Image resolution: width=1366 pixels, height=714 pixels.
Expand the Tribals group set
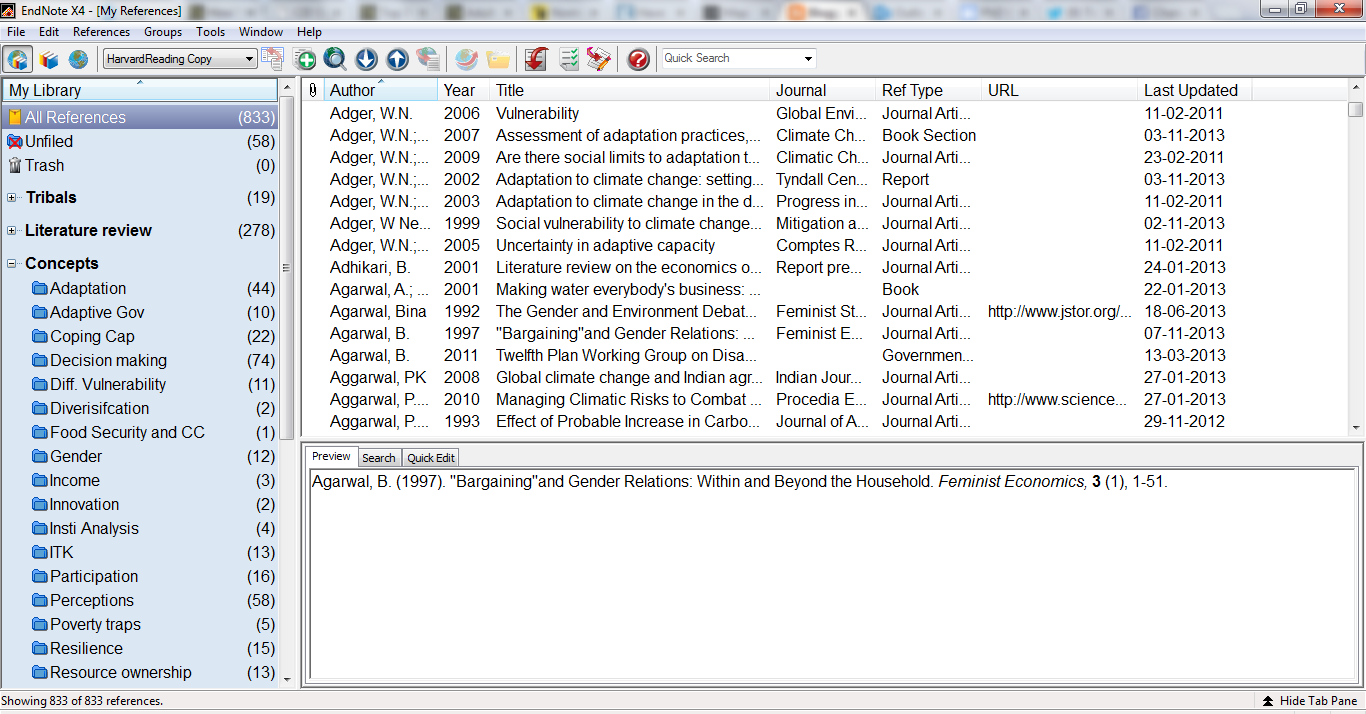click(x=12, y=198)
